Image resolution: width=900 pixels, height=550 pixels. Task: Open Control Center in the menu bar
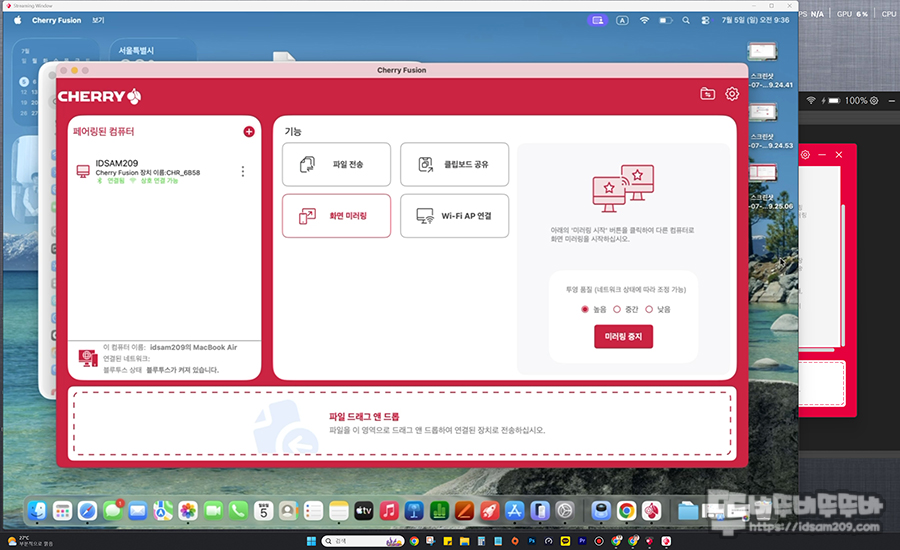[705, 20]
